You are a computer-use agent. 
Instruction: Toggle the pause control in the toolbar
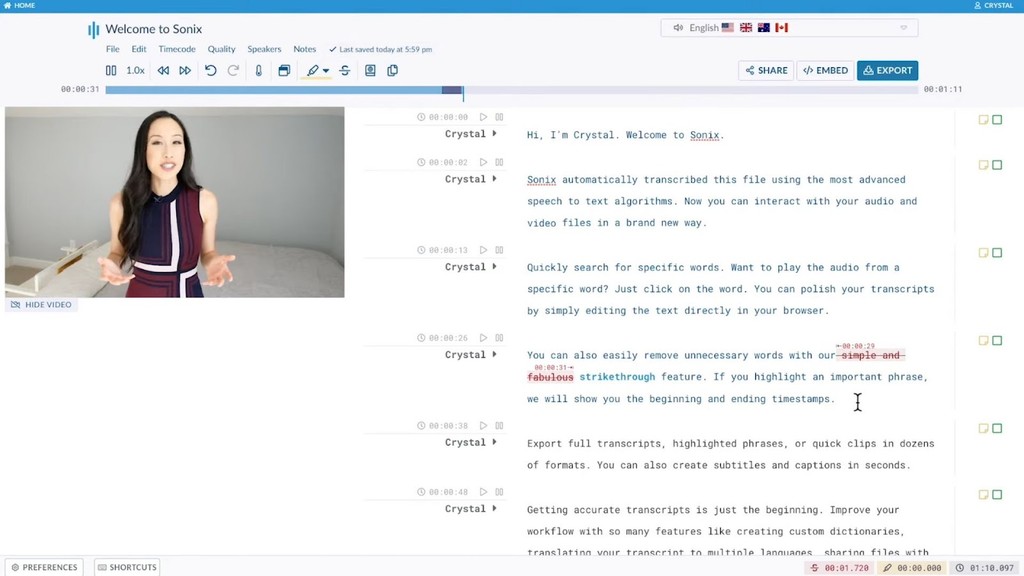(x=111, y=70)
